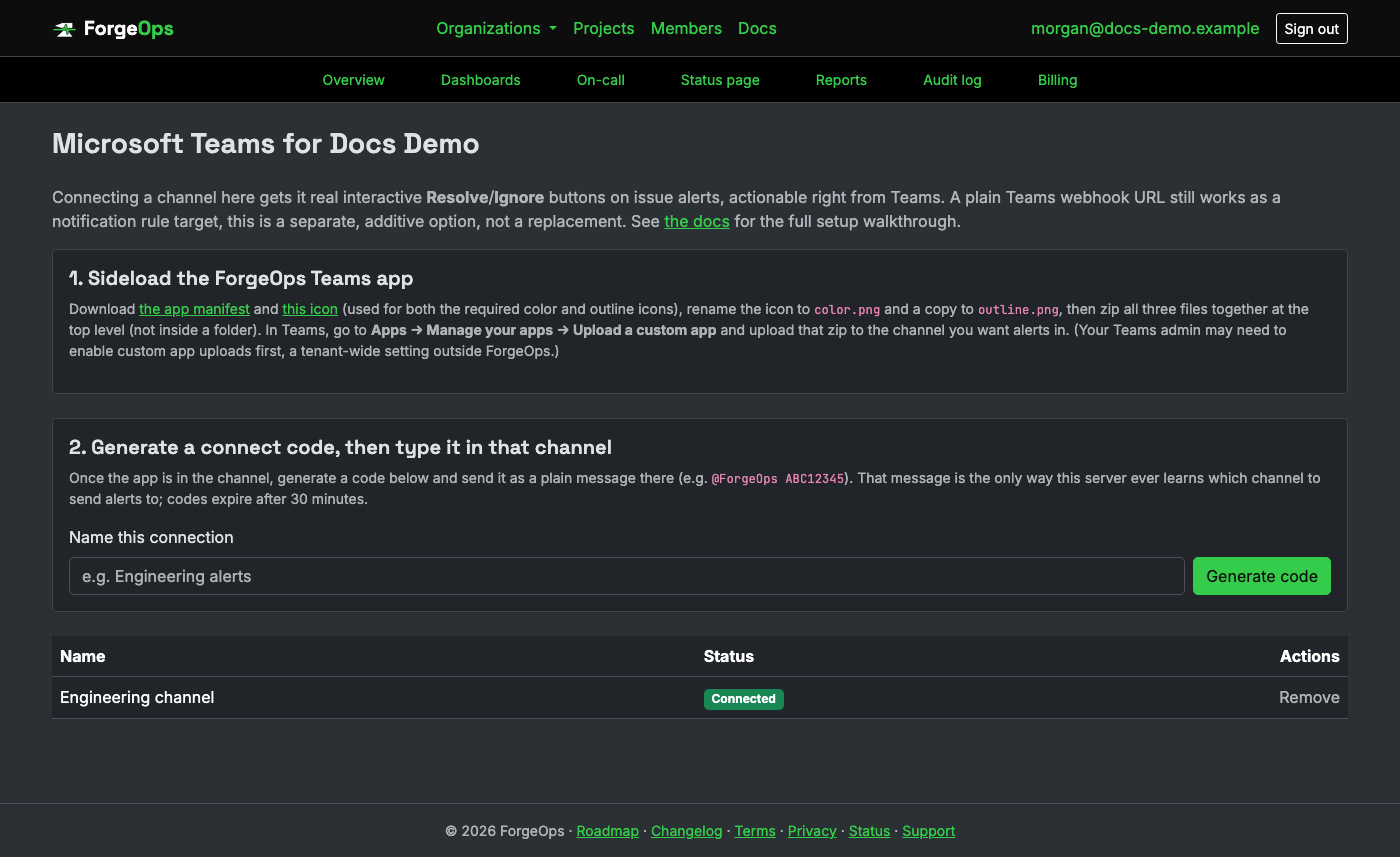Focus the 'Name this connection' input field

[x=627, y=576]
